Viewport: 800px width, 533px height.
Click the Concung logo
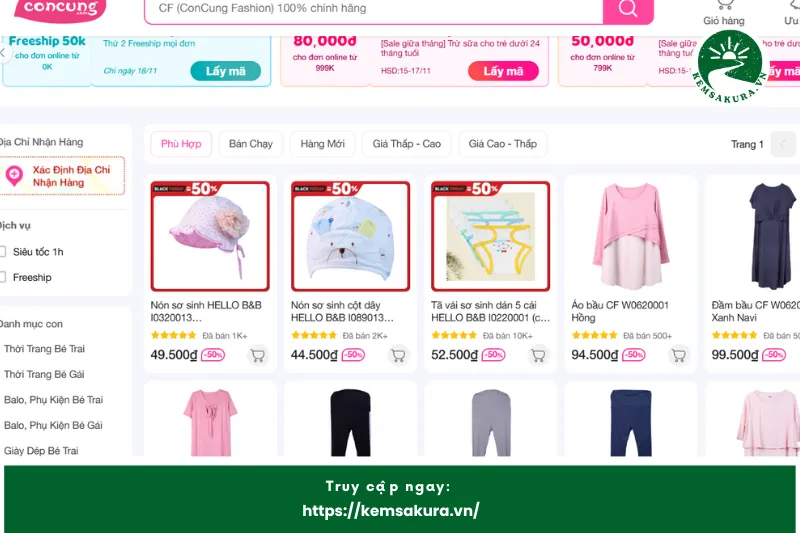click(61, 9)
